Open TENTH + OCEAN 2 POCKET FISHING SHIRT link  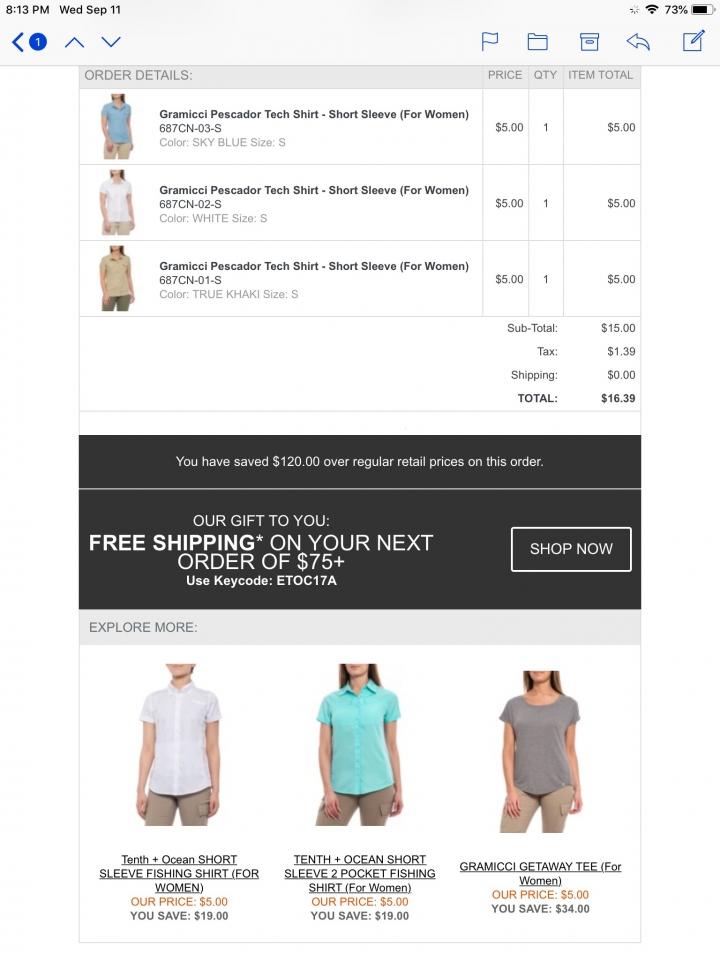click(x=360, y=874)
